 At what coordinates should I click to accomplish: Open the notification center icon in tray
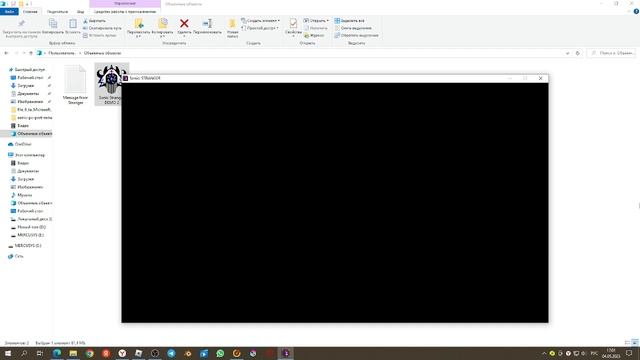[629, 353]
